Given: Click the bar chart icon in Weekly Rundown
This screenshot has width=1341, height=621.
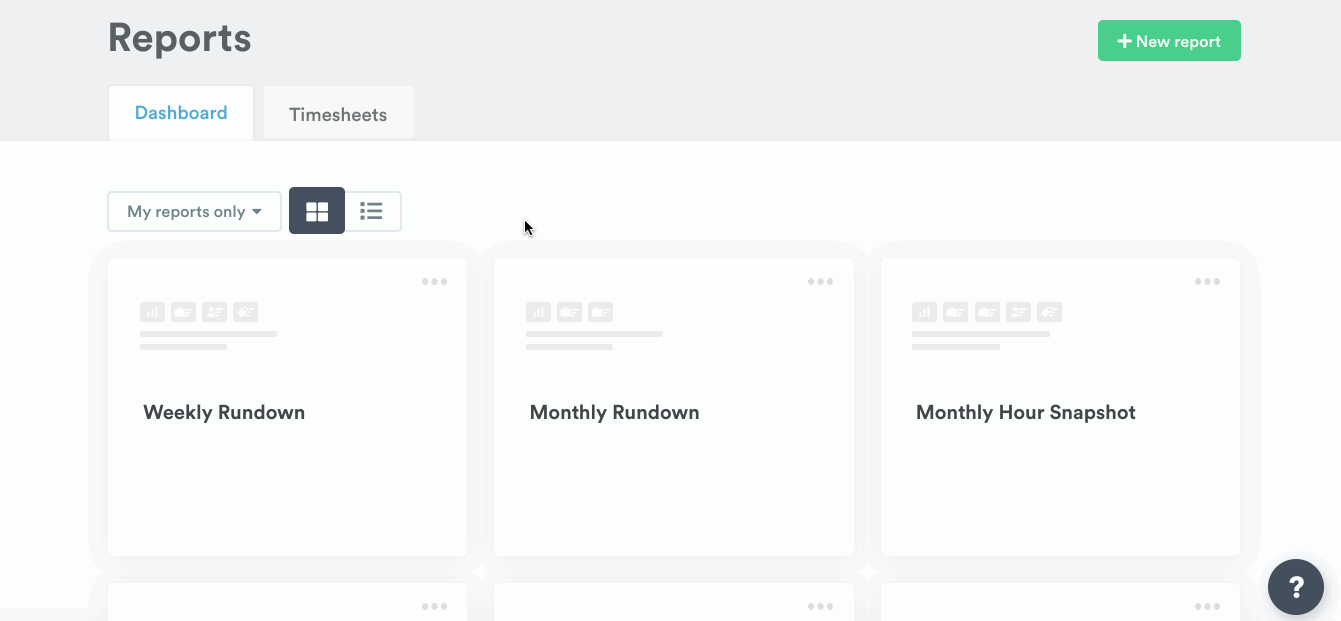Looking at the screenshot, I should [x=152, y=312].
